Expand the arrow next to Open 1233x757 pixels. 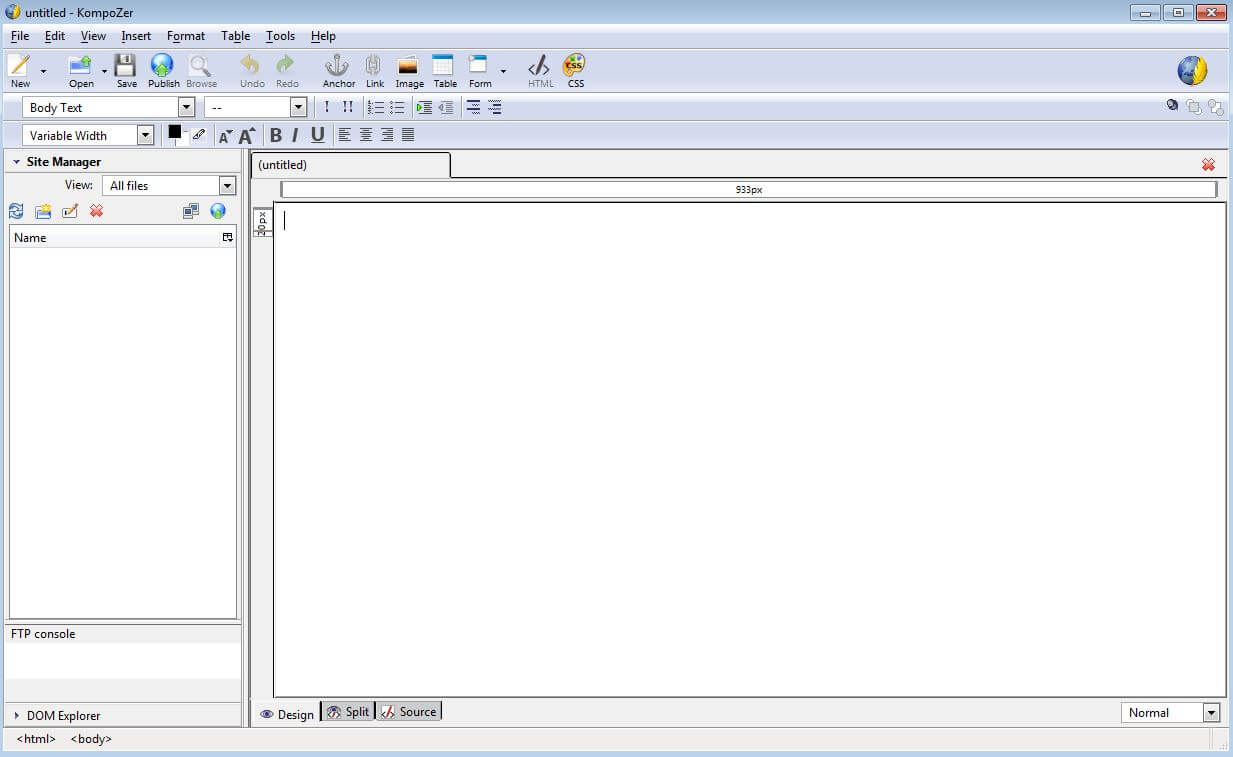[x=104, y=72]
